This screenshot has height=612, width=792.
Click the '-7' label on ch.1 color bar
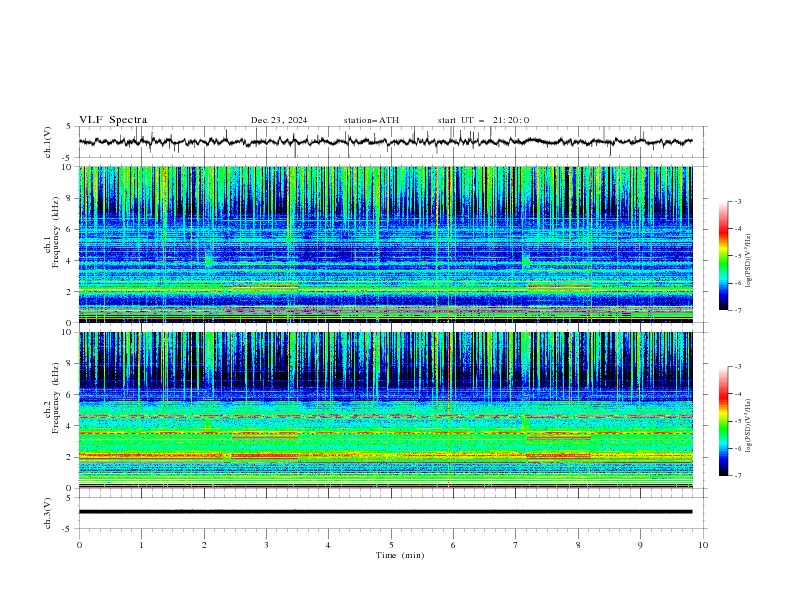[x=737, y=310]
